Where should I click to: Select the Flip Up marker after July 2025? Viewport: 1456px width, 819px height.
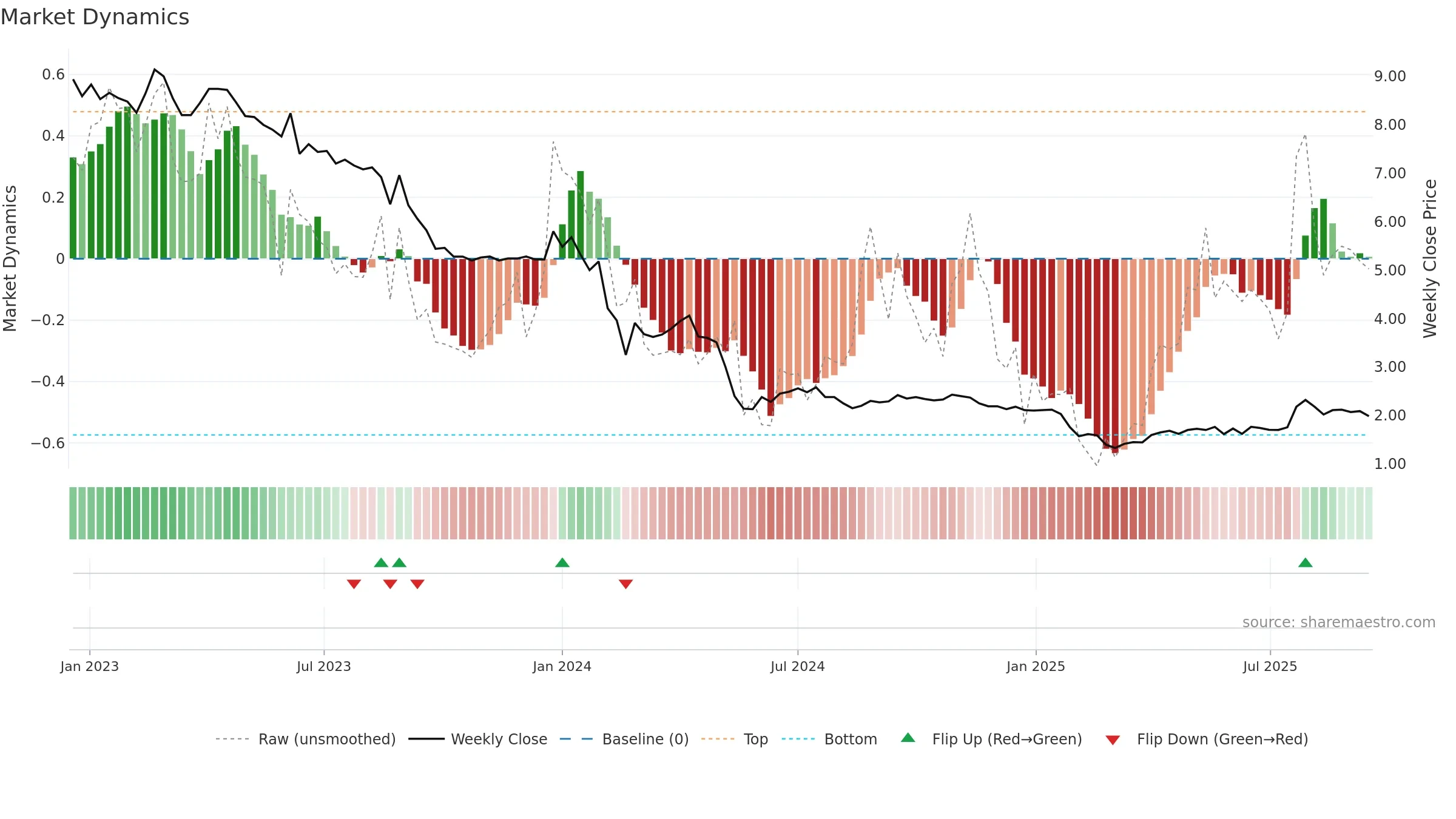[x=1306, y=562]
